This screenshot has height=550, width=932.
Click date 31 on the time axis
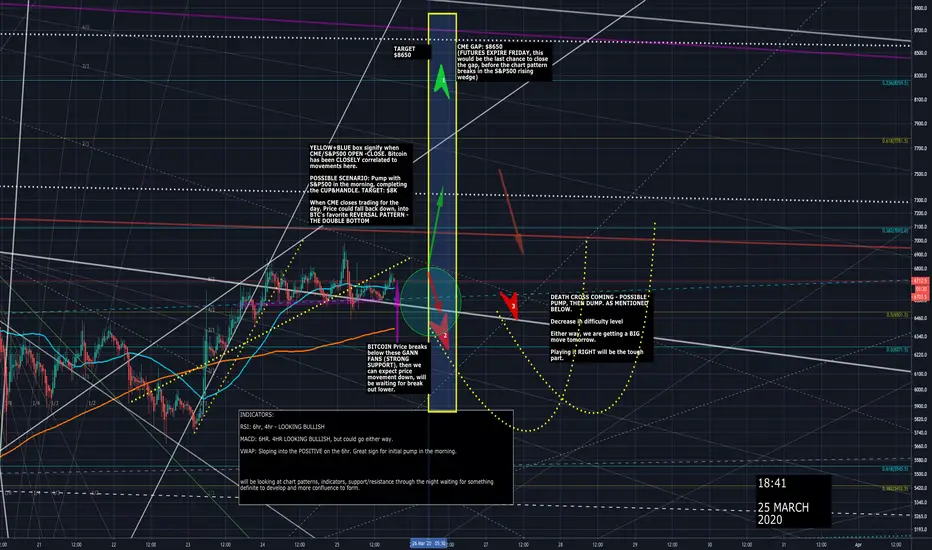[x=783, y=544]
